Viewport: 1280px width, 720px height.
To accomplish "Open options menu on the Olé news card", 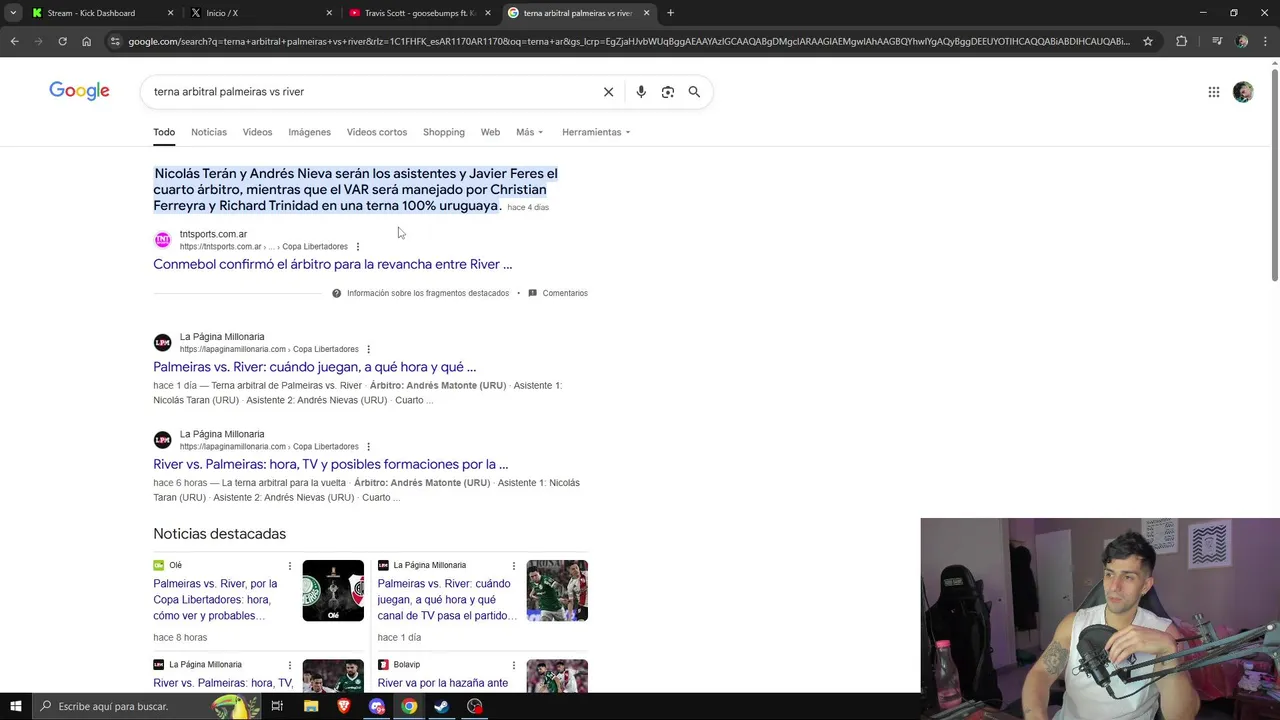I will 290,566.
